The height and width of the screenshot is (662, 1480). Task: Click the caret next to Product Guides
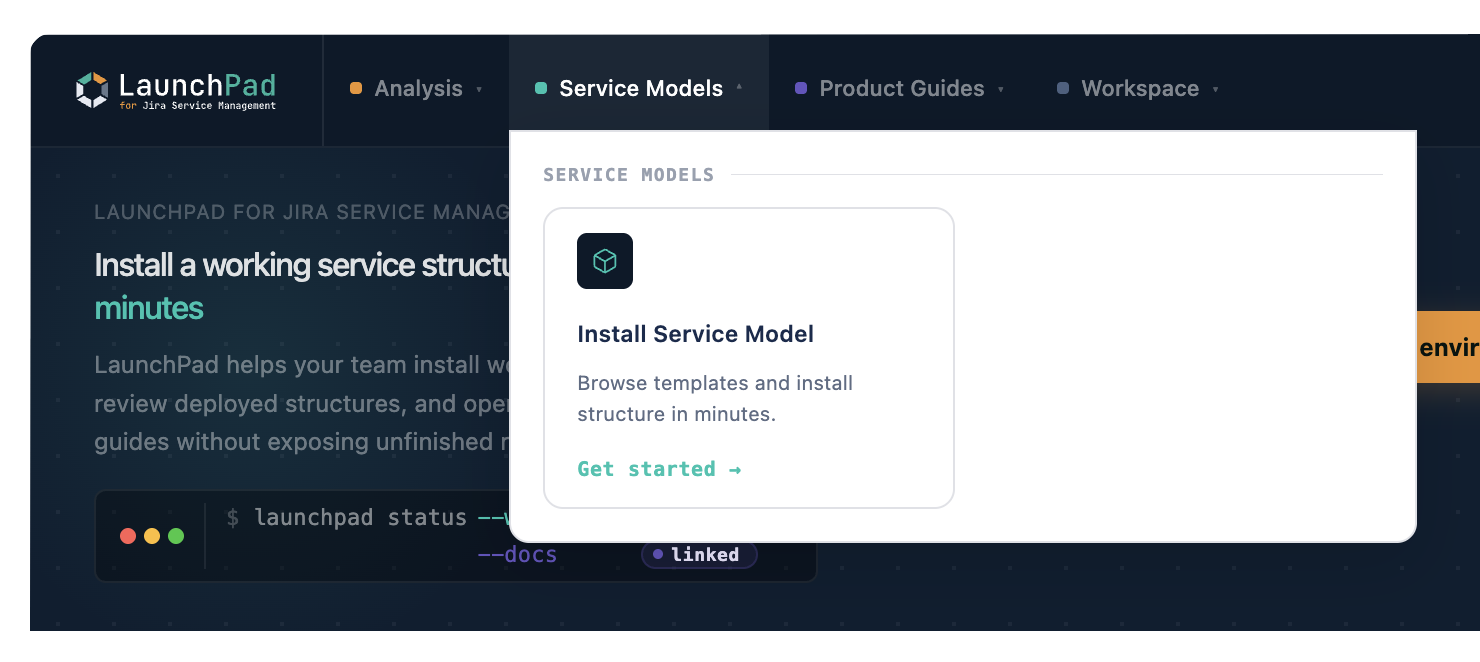pyautogui.click(x=1000, y=89)
